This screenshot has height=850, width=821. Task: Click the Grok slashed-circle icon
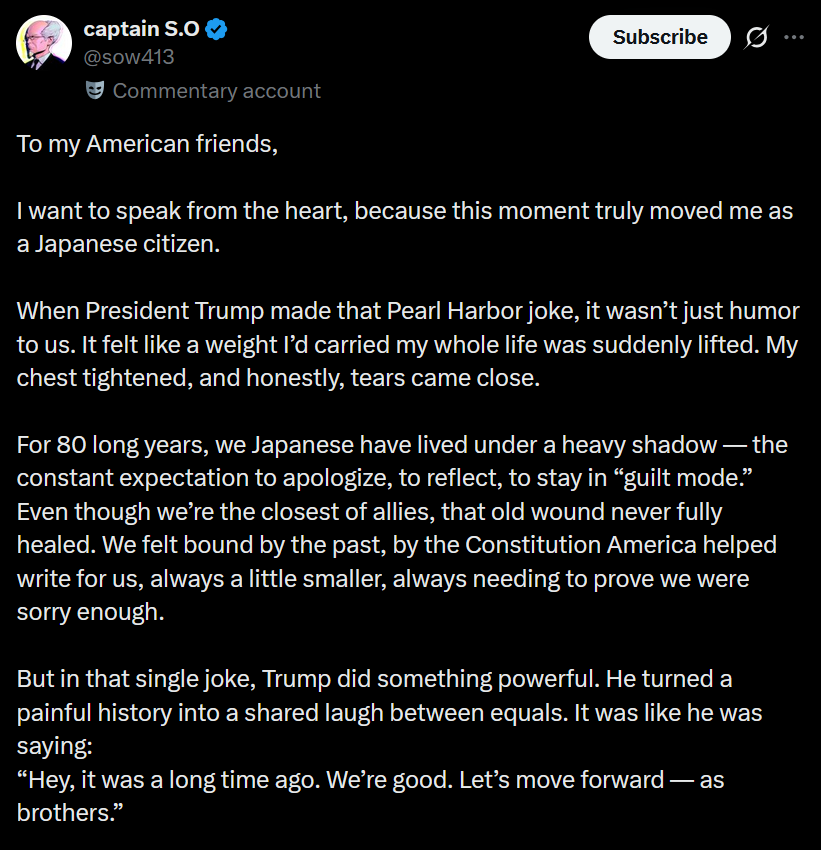click(x=757, y=38)
